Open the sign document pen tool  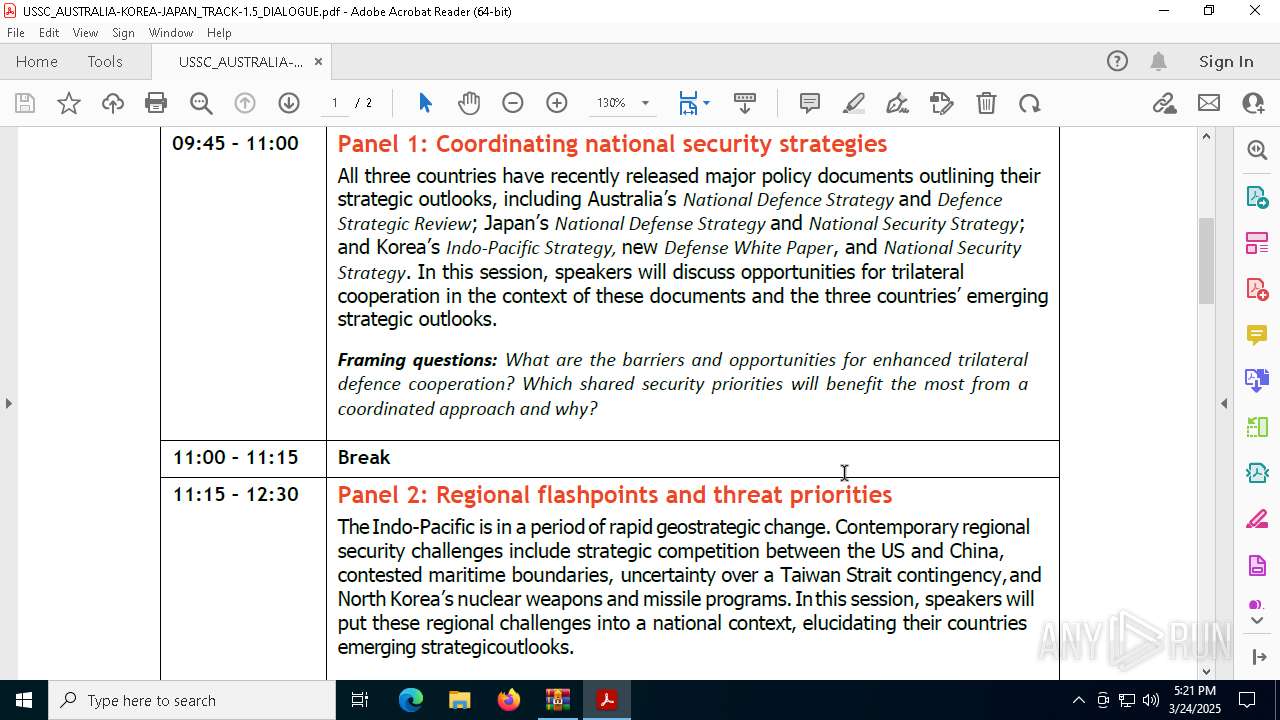coord(898,103)
